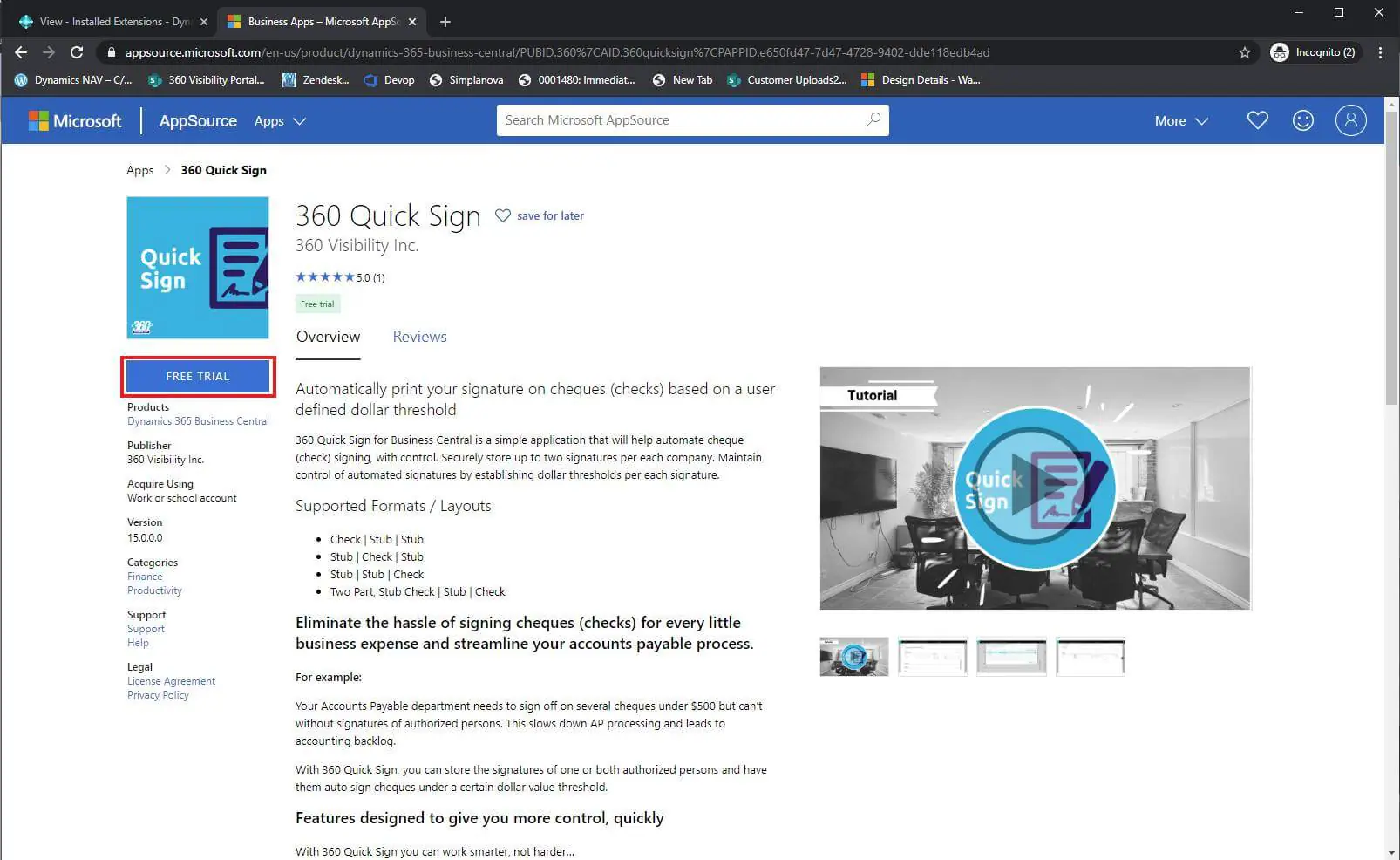Open the Simplanova bookmark

coord(466,80)
